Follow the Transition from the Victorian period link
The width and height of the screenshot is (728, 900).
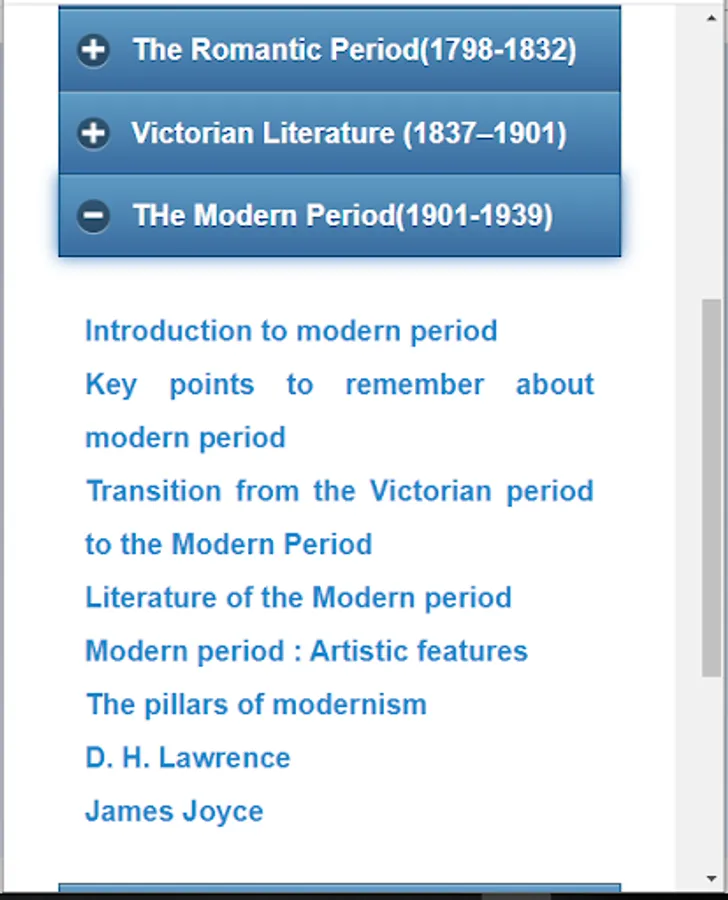[x=339, y=491]
